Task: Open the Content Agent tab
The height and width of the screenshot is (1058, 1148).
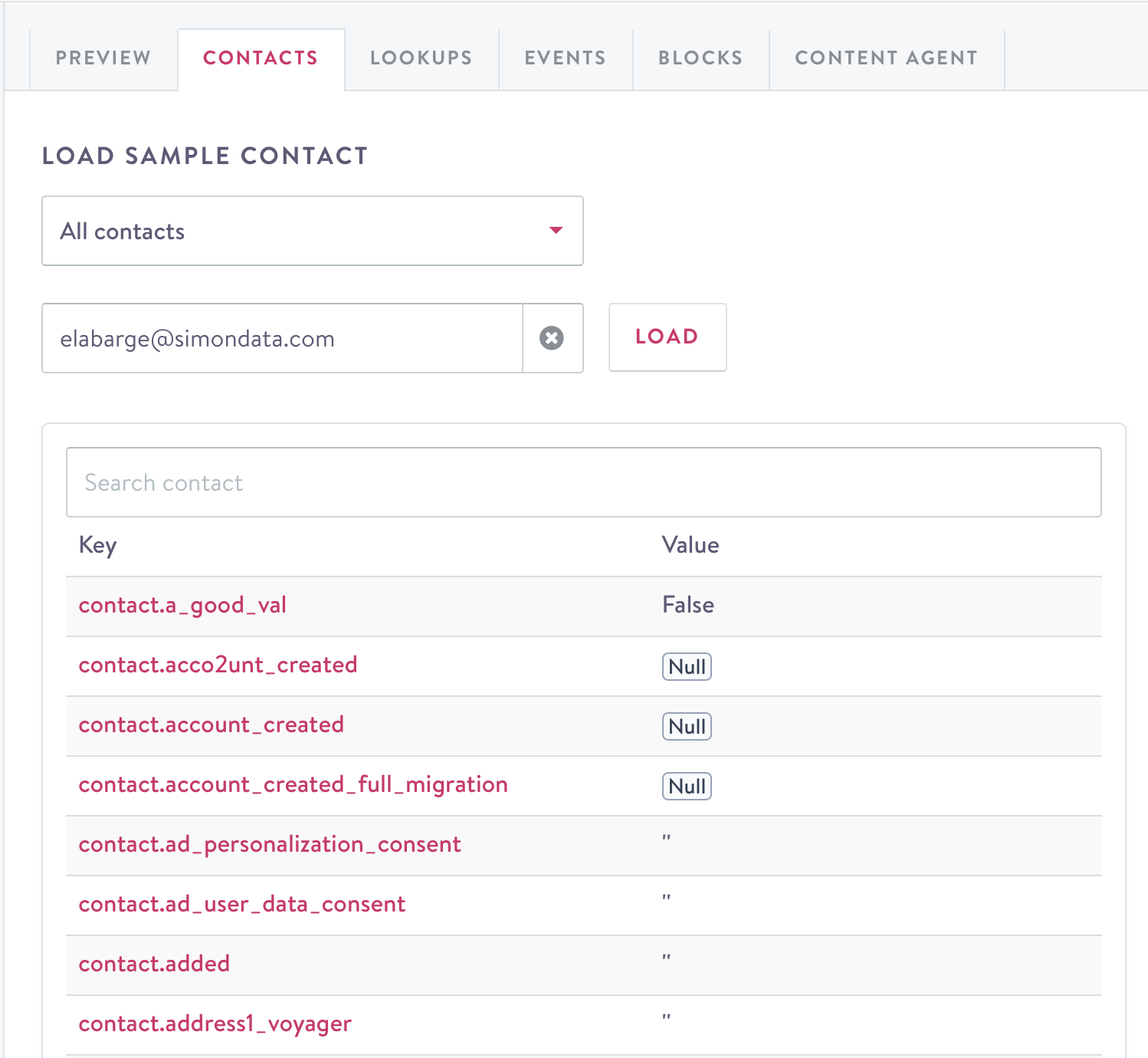Action: click(886, 58)
